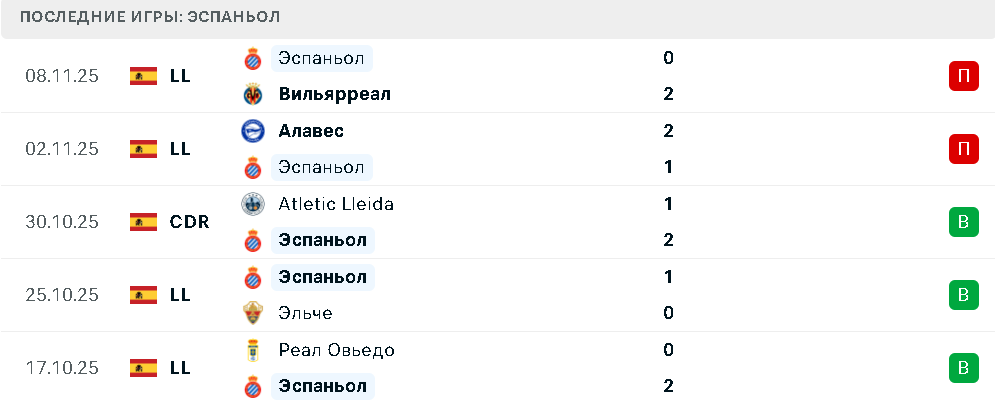Click the red loss badge for 08.11.25
Viewport: 995px width, 402px height.
click(963, 76)
